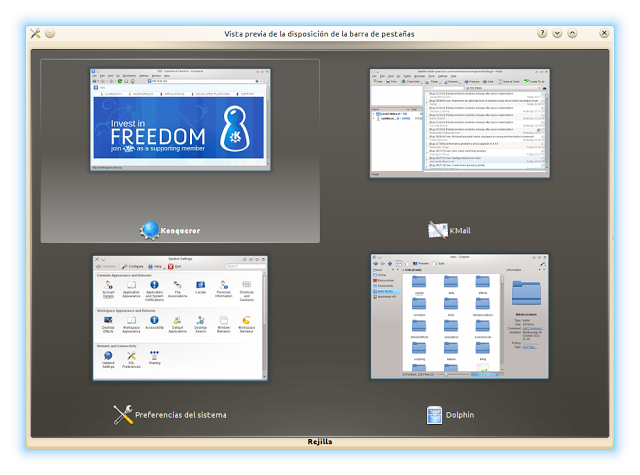
Task: Click the Dolphin file manager icon
Action: pyautogui.click(x=435, y=414)
